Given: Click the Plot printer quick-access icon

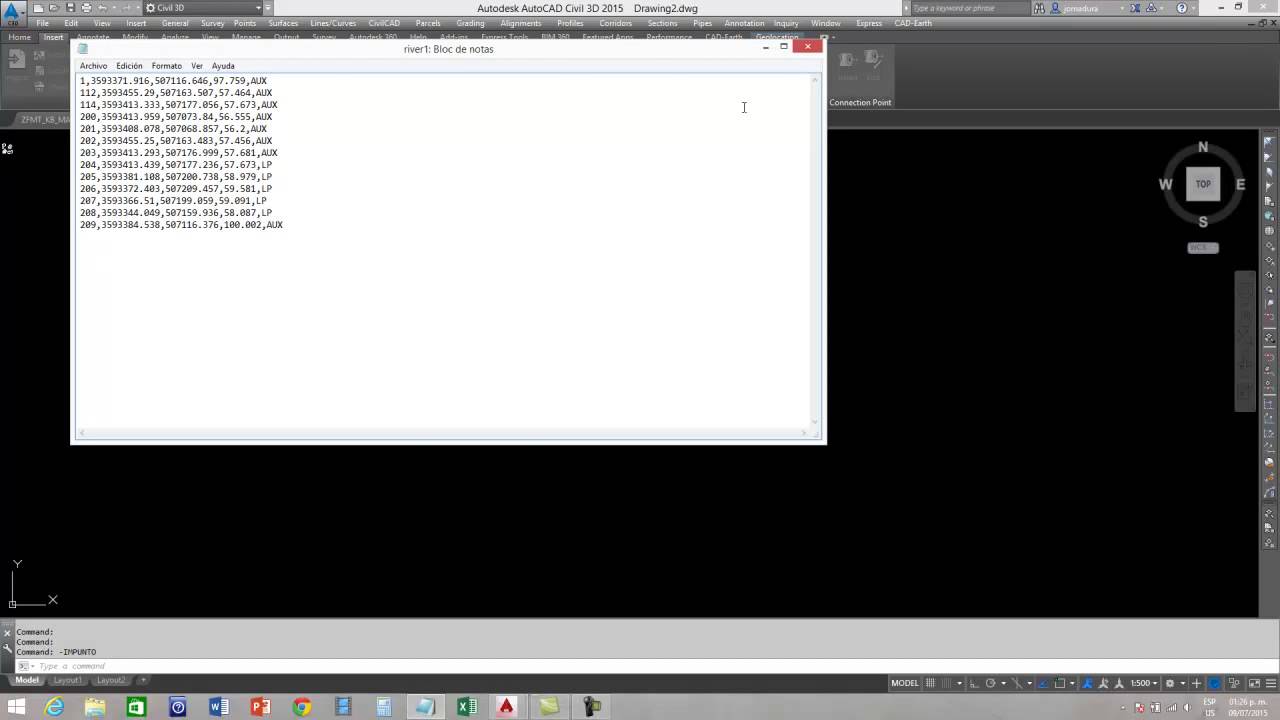Looking at the screenshot, I should tap(86, 8).
